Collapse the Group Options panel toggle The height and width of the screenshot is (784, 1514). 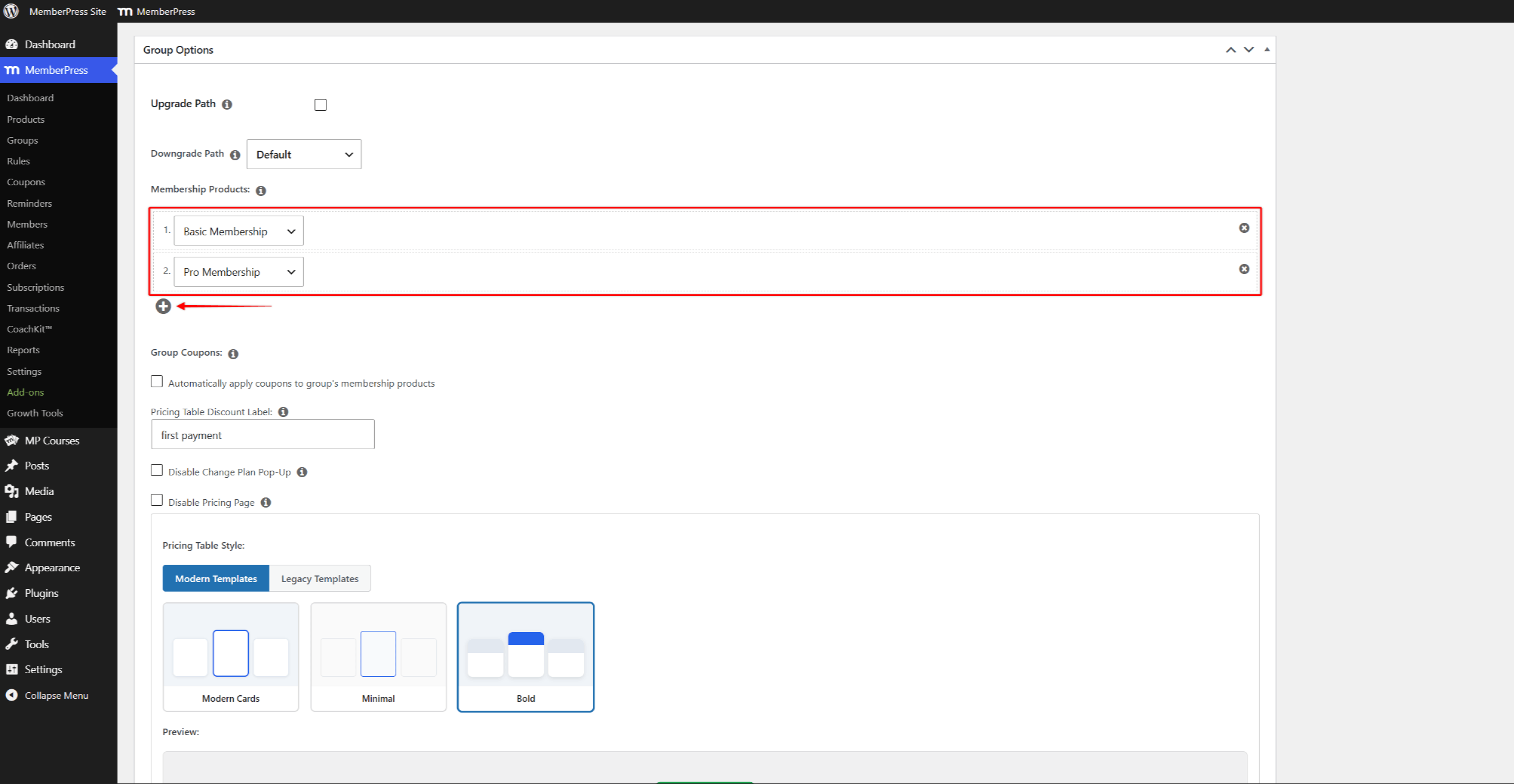coord(1267,50)
